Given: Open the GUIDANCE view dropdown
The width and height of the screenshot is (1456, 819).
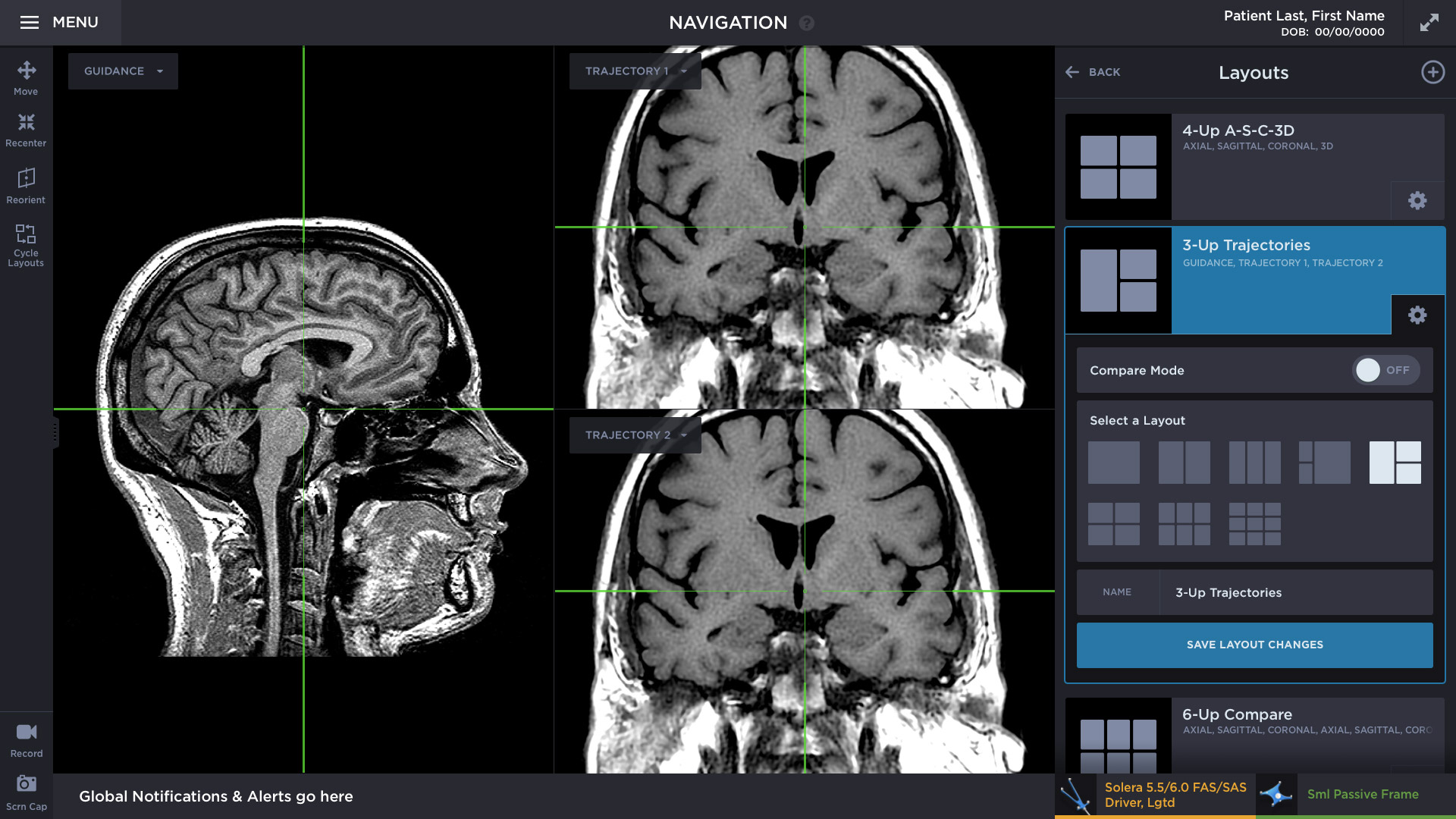Looking at the screenshot, I should pos(123,71).
